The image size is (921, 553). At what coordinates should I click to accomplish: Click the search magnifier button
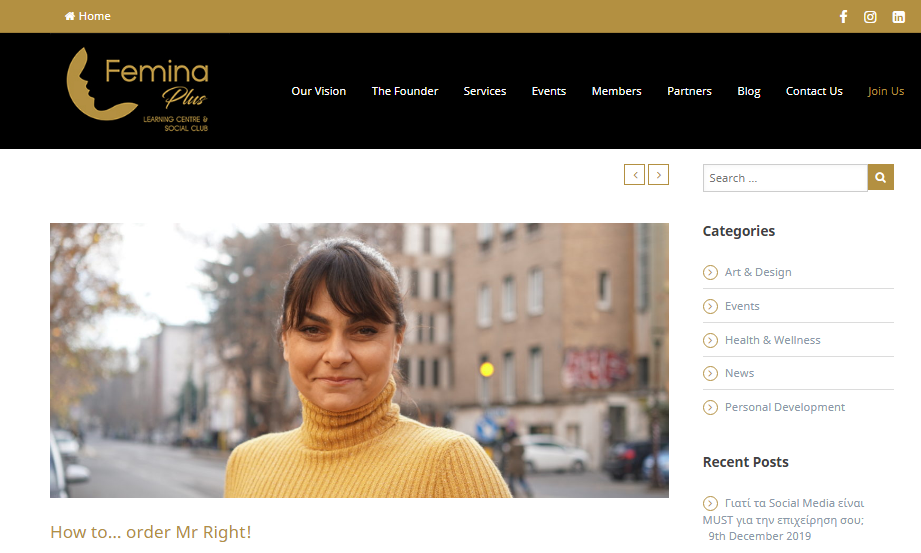[x=880, y=177]
